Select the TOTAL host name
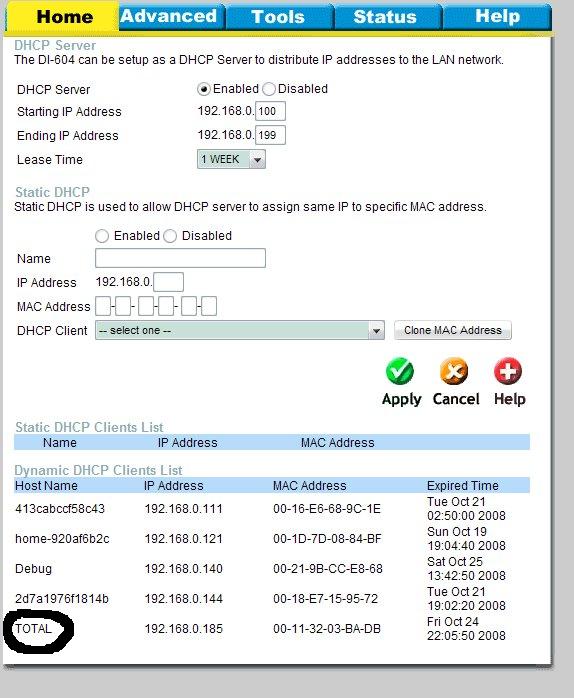Screen dimensions: 574x698 [x=33, y=629]
